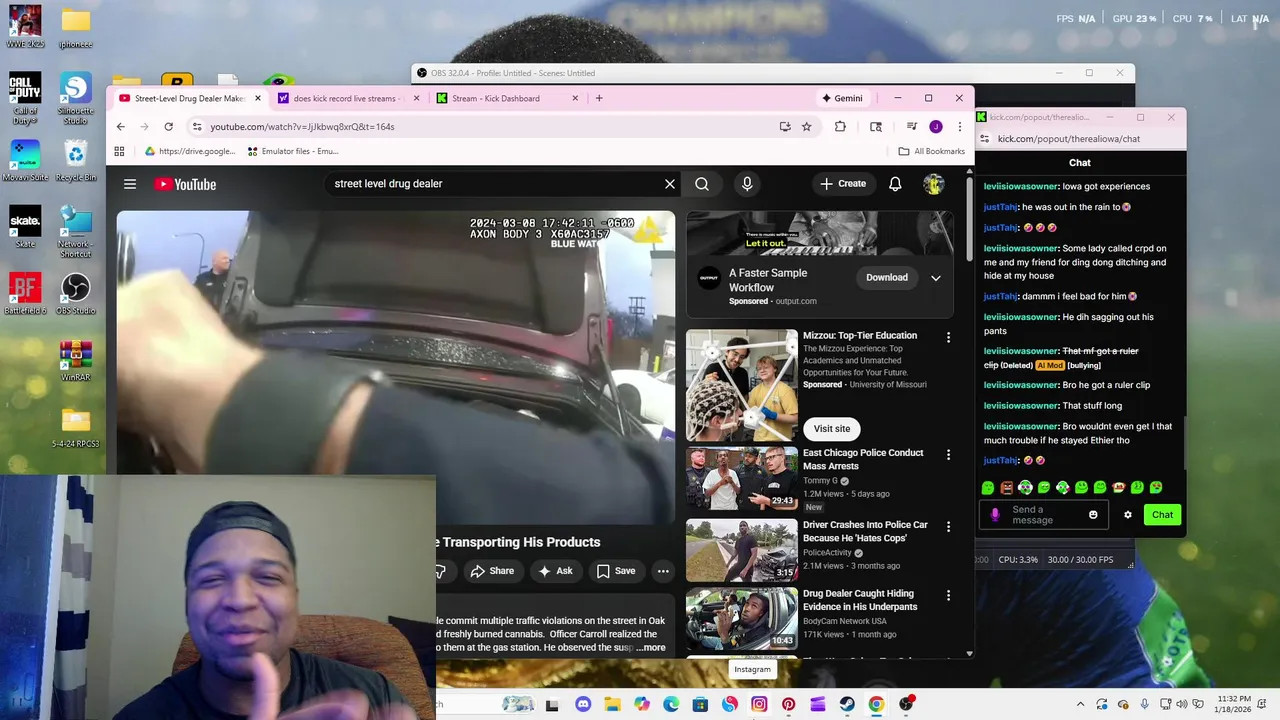Click the YouTube logo
The width and height of the screenshot is (1280, 720).
(x=185, y=184)
